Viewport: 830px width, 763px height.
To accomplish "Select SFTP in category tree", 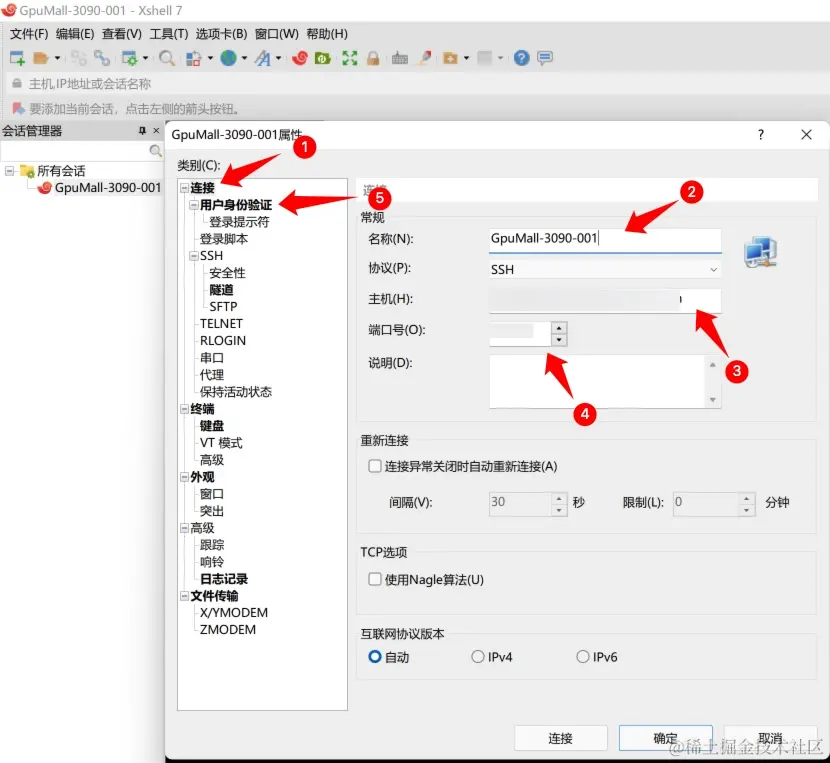I will (x=223, y=307).
